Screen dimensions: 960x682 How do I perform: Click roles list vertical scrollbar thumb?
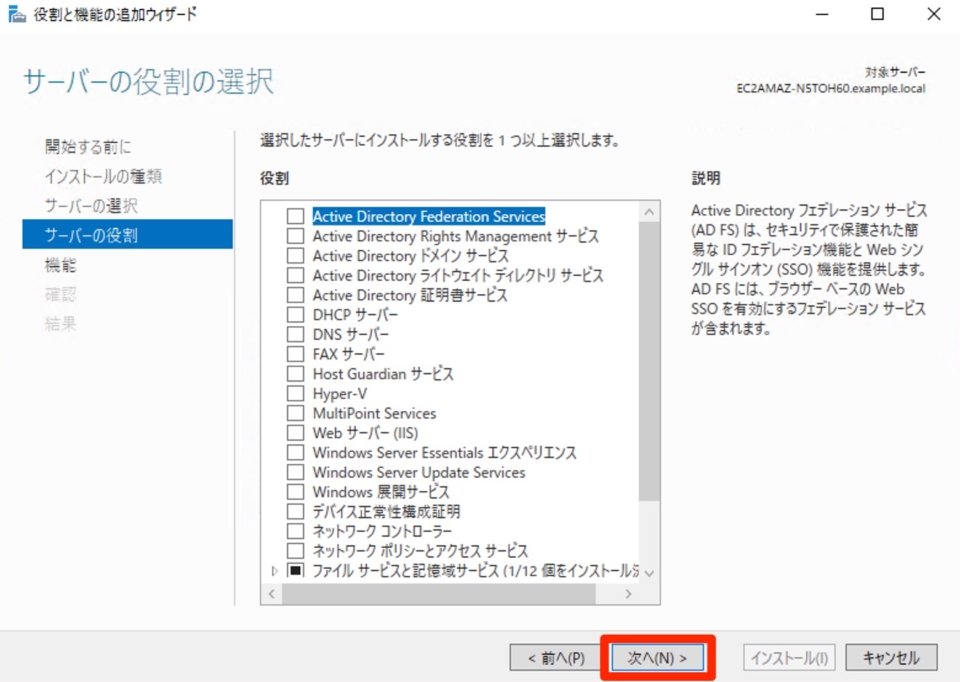pyautogui.click(x=649, y=361)
